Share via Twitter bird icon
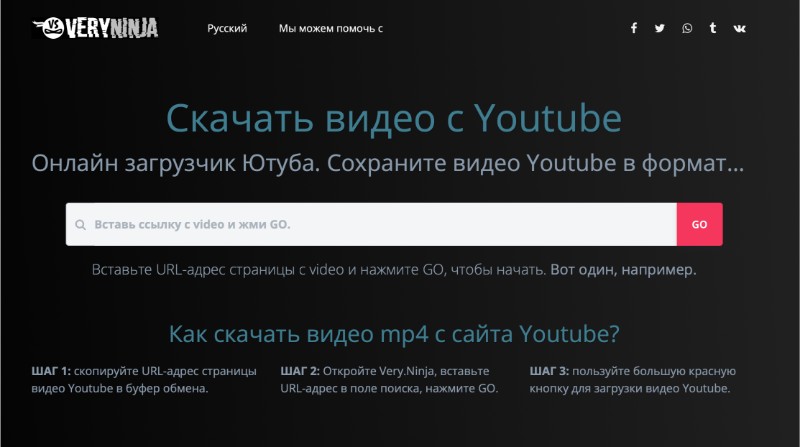800x447 pixels. coord(660,28)
